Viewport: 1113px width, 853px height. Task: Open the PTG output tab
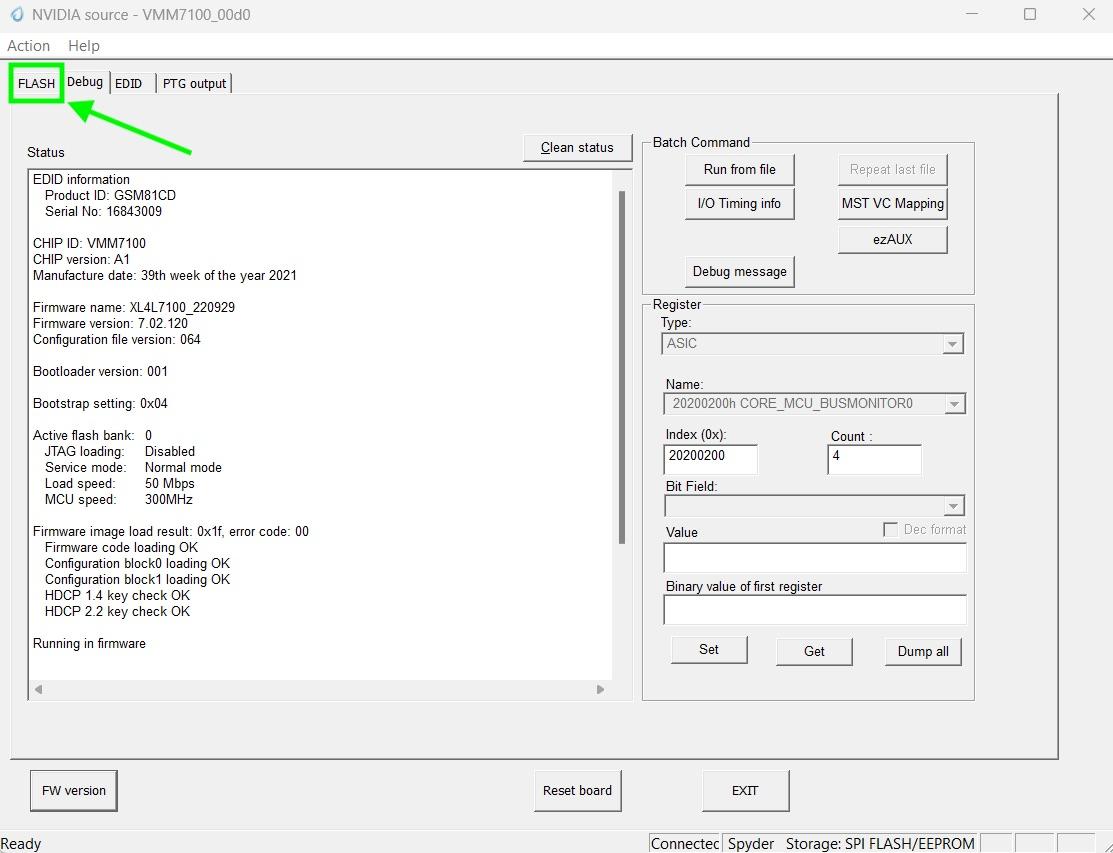(194, 84)
